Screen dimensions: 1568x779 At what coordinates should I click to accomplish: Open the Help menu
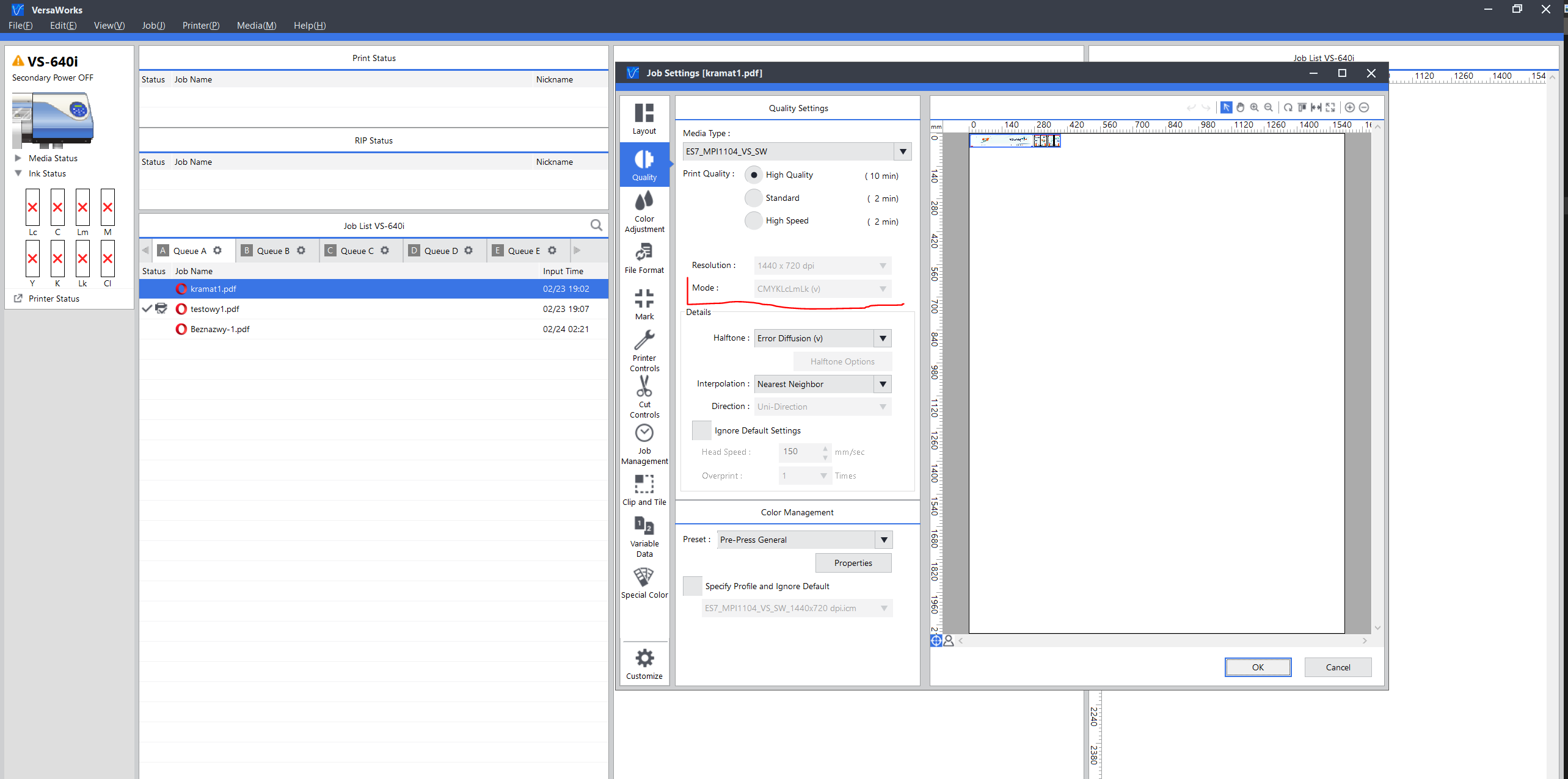pos(310,26)
